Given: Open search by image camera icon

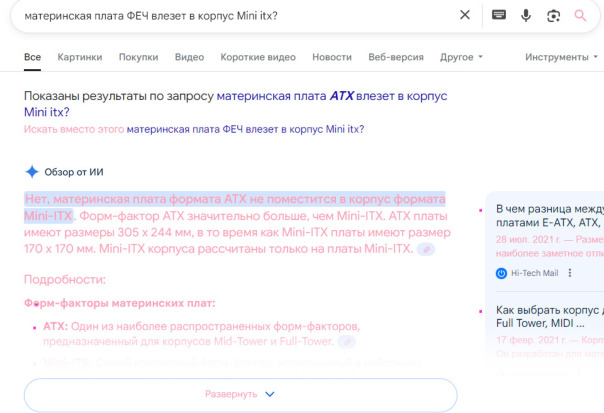Looking at the screenshot, I should coord(554,16).
